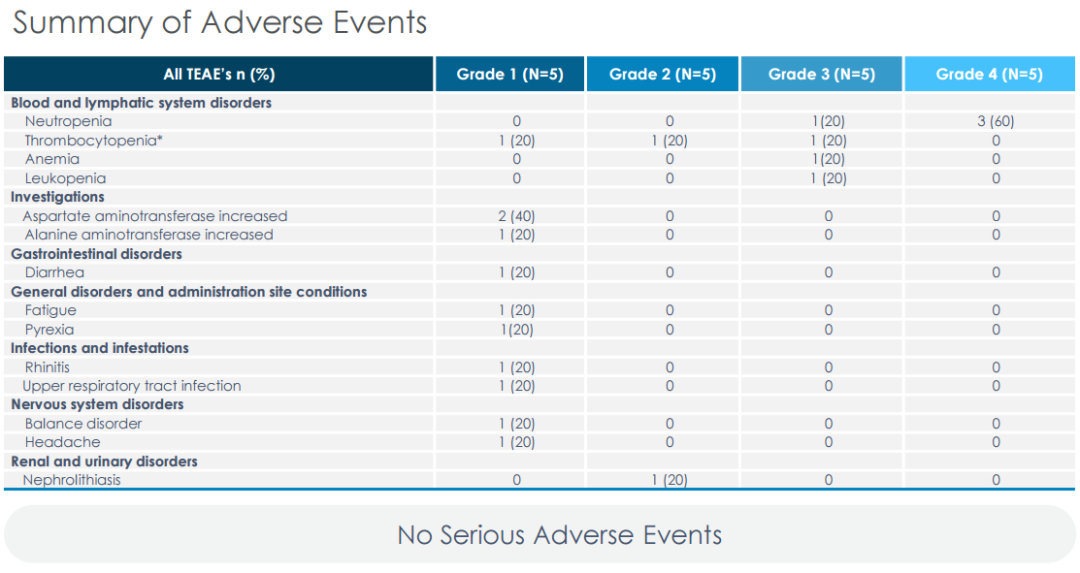The width and height of the screenshot is (1080, 573).
Task: Click the Grade 1 (N=5) column header
Action: pos(510,74)
